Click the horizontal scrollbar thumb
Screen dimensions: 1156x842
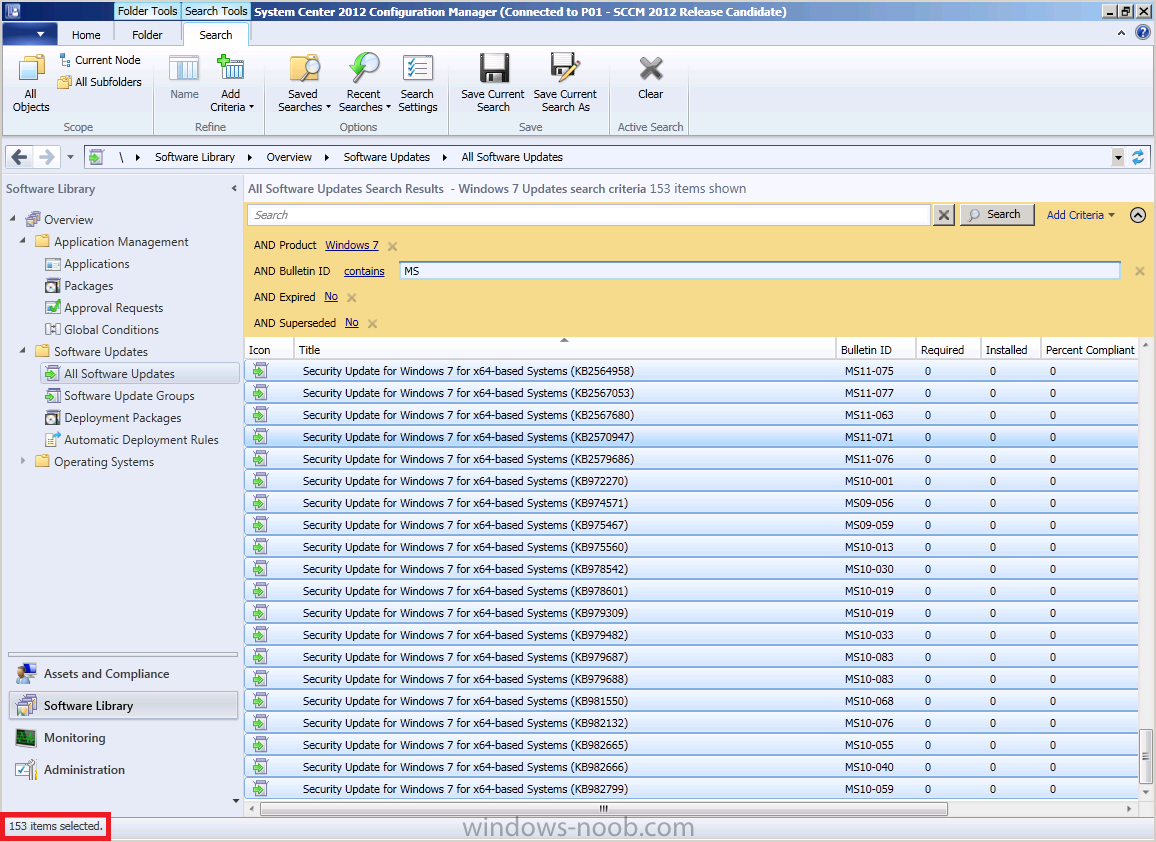tap(604, 809)
